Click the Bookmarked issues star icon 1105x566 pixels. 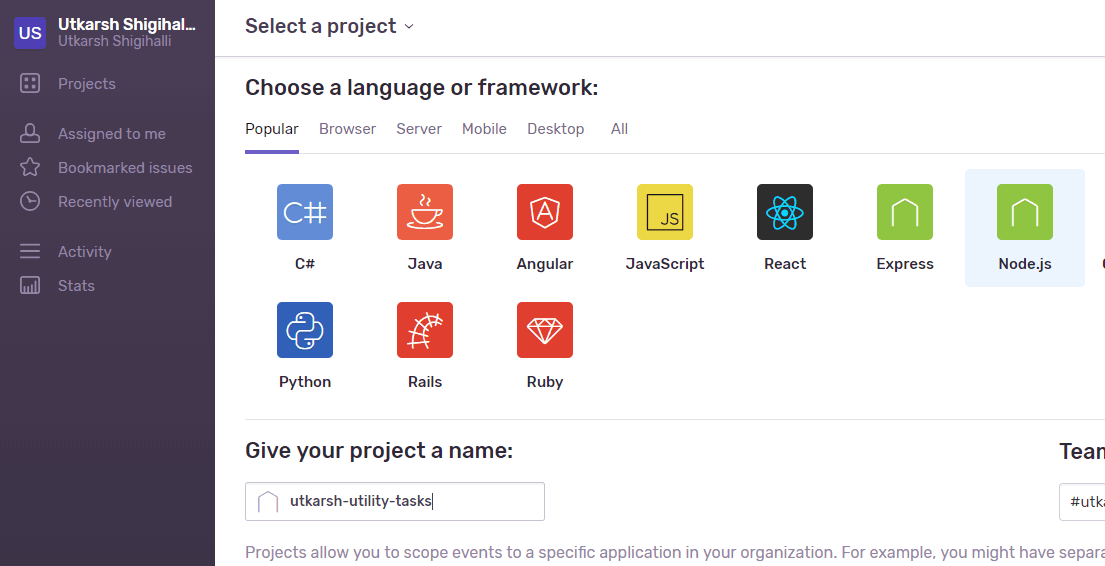(30, 167)
